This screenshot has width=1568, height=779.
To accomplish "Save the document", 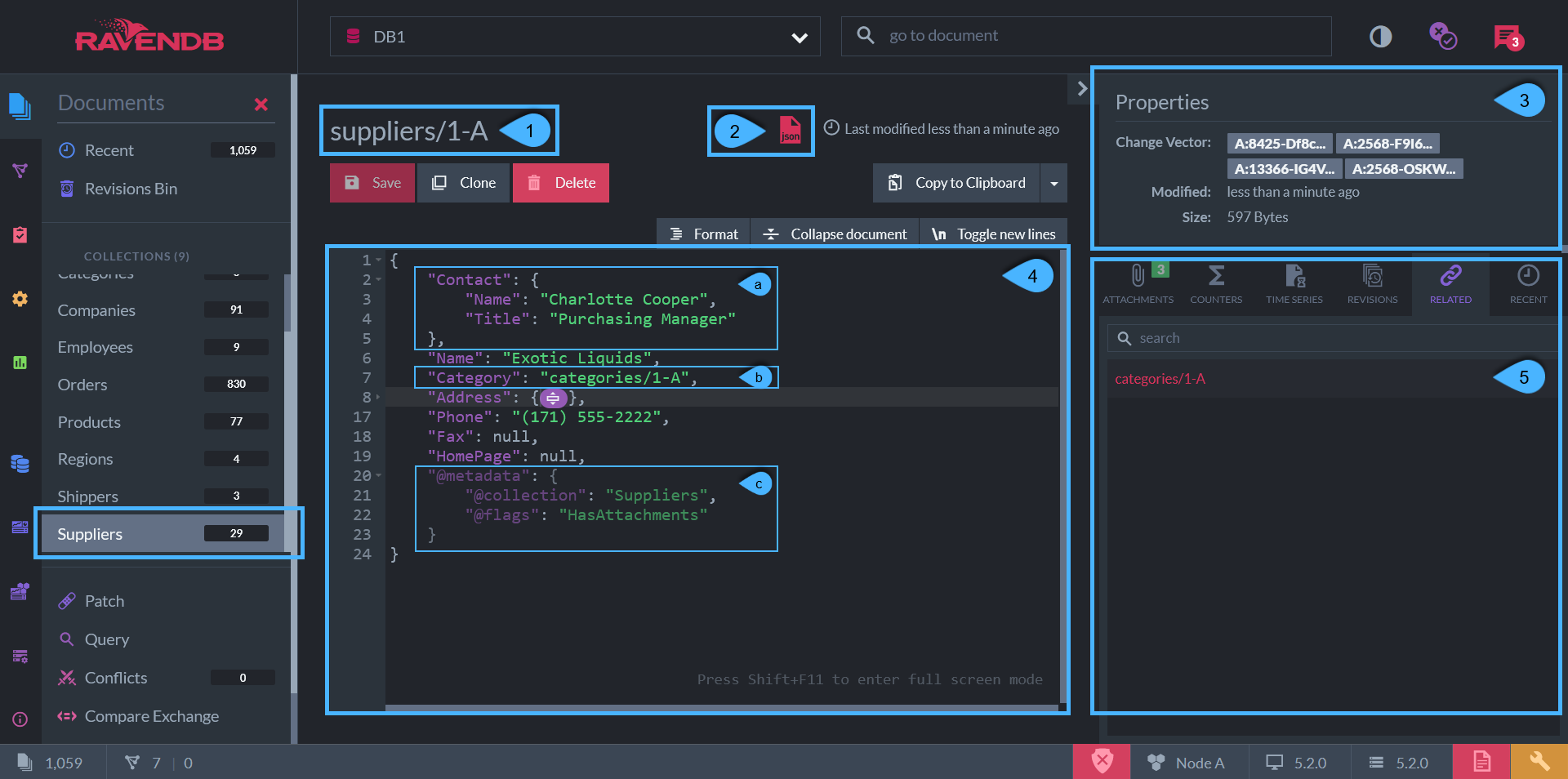I will pyautogui.click(x=372, y=183).
